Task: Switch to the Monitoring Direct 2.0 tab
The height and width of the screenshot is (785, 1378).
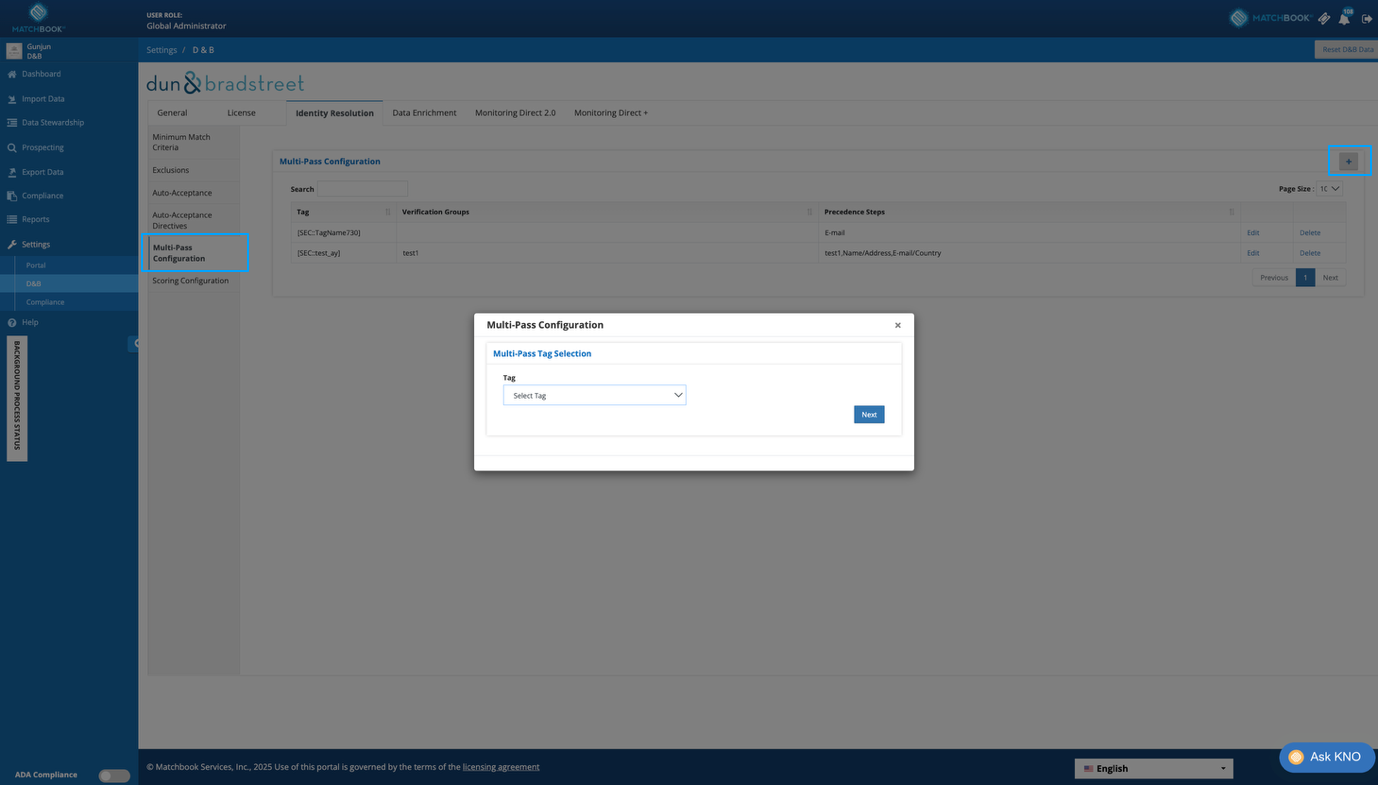Action: pos(515,113)
